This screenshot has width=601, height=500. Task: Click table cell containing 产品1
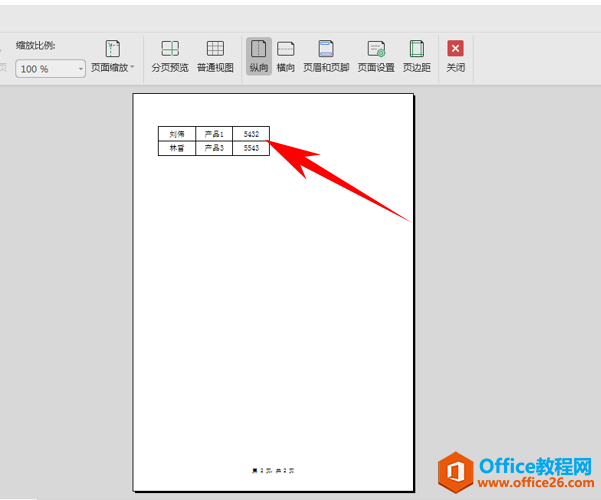coord(214,134)
